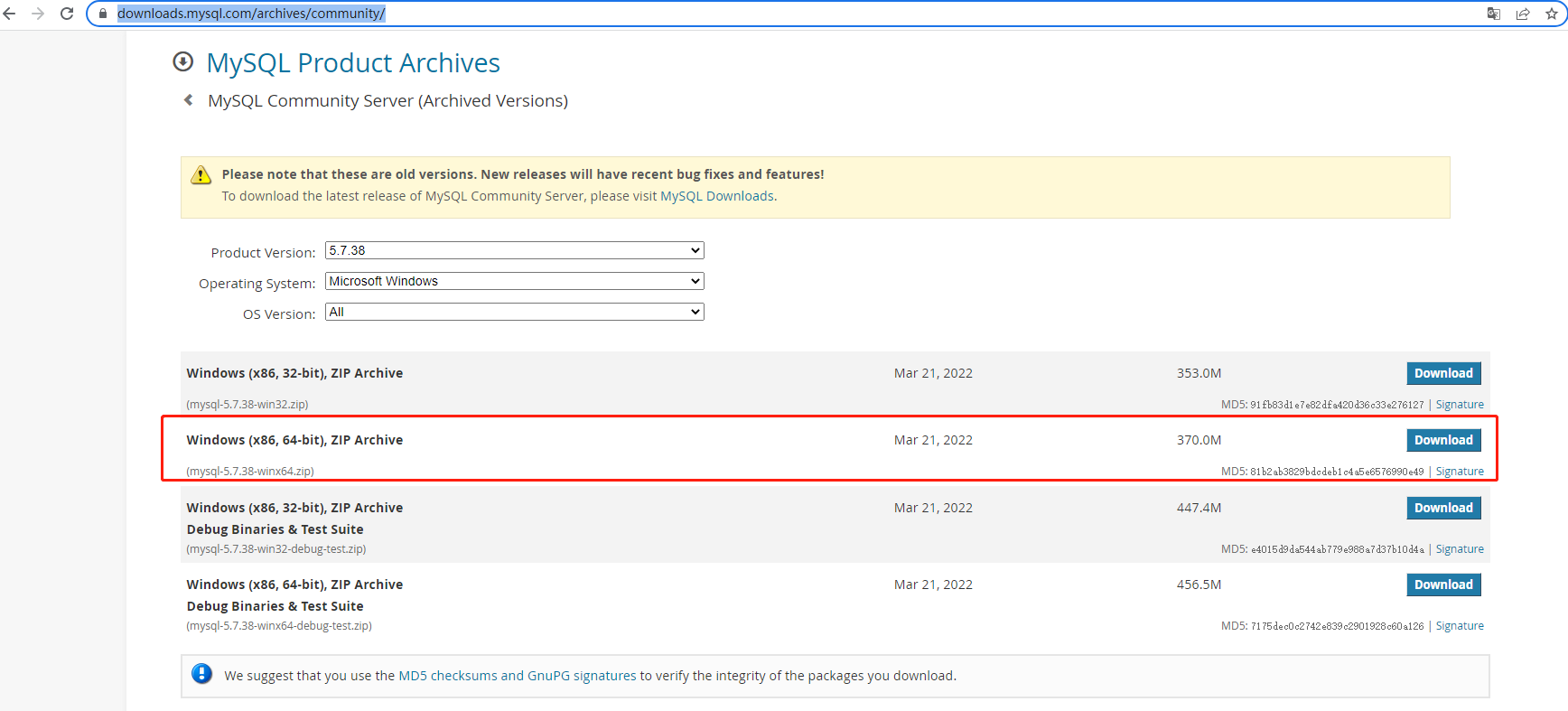Click the MySQL Community Server (Archived Versions) text
Image resolution: width=1568 pixels, height=711 pixels.
[388, 100]
